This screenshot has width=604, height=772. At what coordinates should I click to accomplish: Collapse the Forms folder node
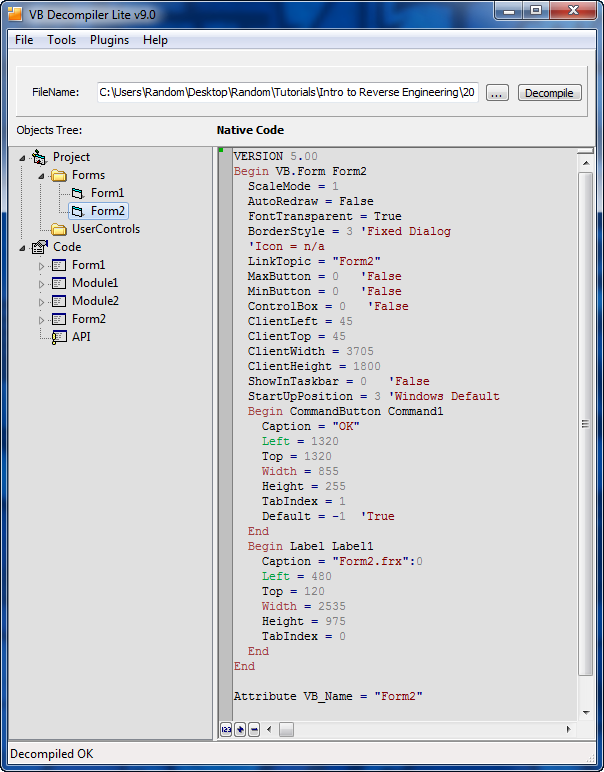coord(41,176)
